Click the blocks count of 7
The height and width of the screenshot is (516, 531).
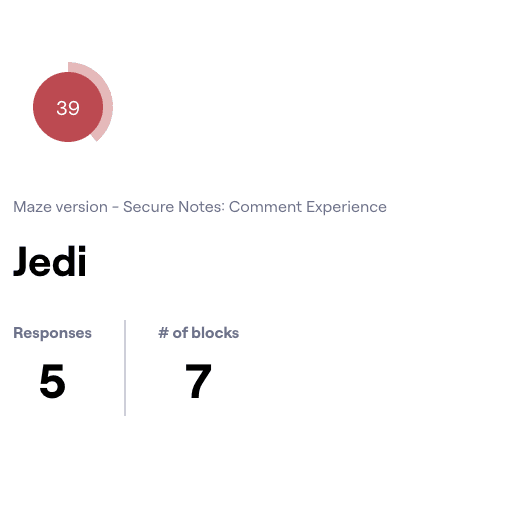198,381
